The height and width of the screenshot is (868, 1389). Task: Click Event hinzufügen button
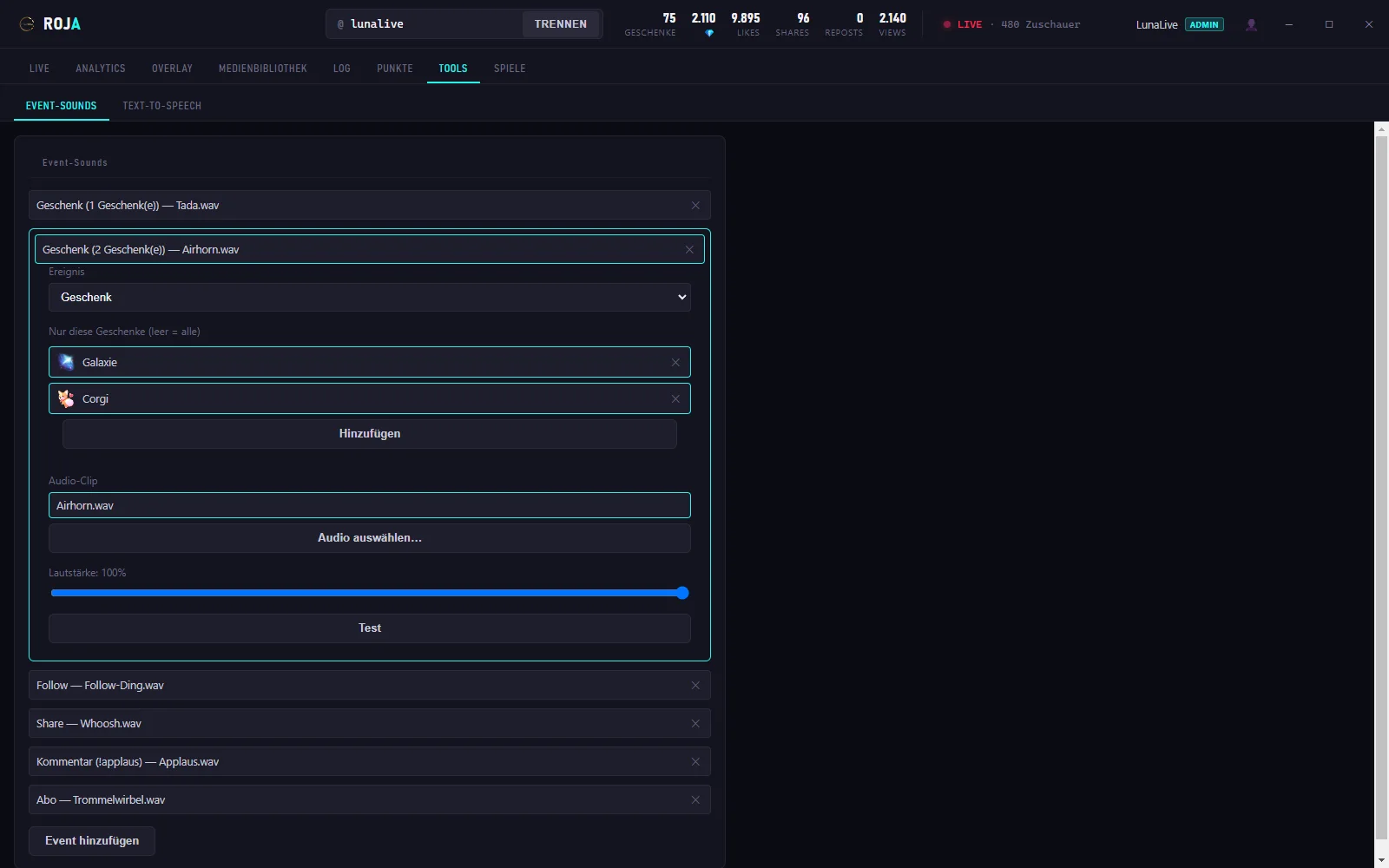click(92, 841)
